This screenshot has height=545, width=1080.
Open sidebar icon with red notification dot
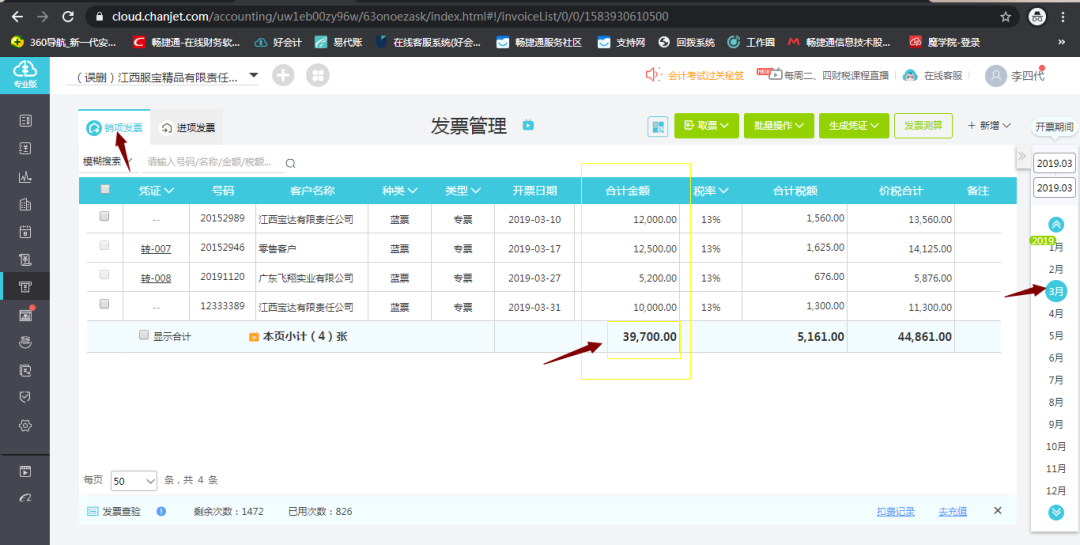(25, 315)
